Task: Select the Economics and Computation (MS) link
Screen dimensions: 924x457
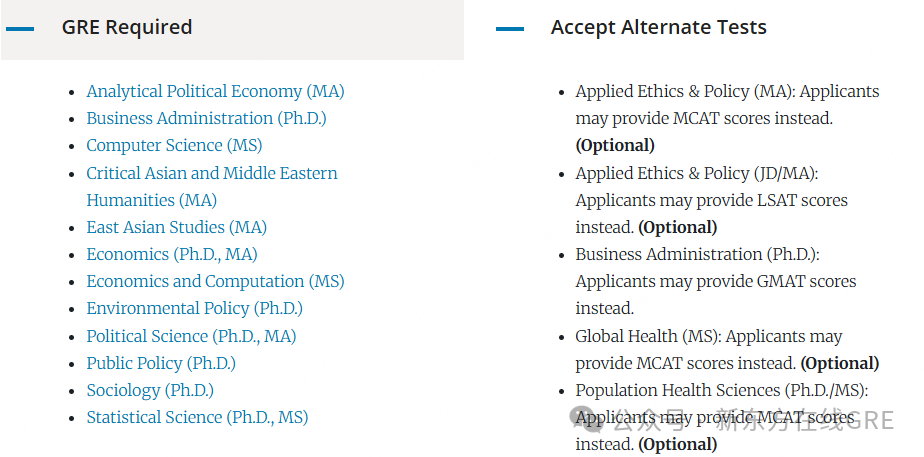Action: click(215, 282)
